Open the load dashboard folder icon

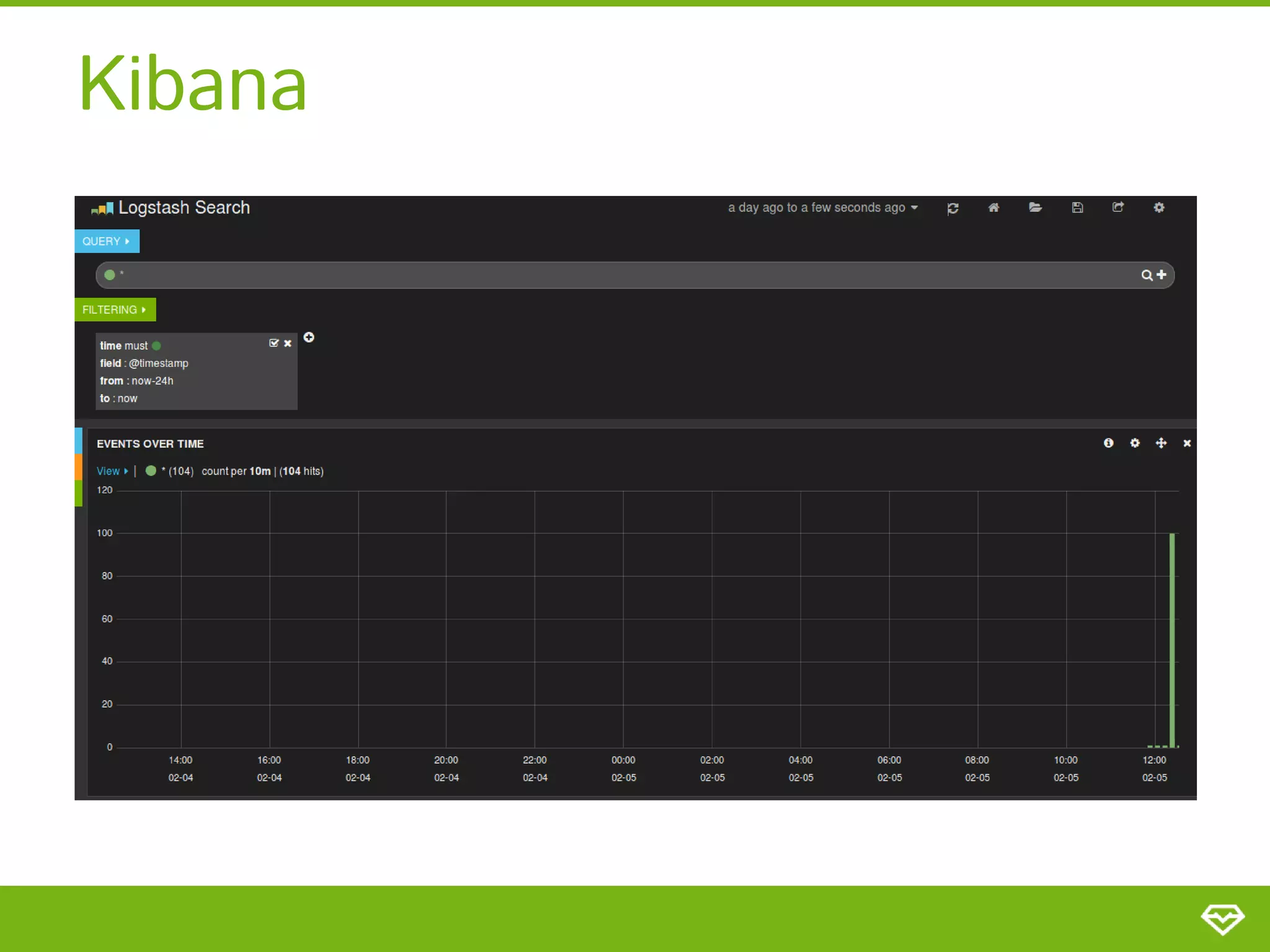1035,207
